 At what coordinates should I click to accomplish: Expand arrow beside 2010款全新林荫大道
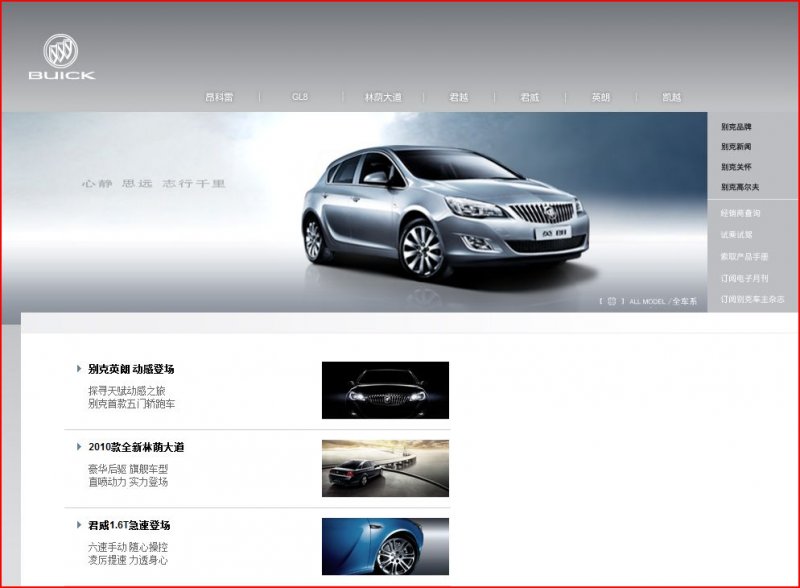point(79,446)
